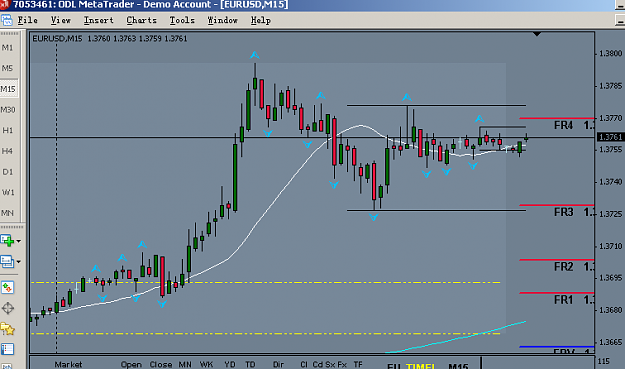Select the M15 timeframe button
The image size is (625, 369).
pyautogui.click(x=8, y=89)
